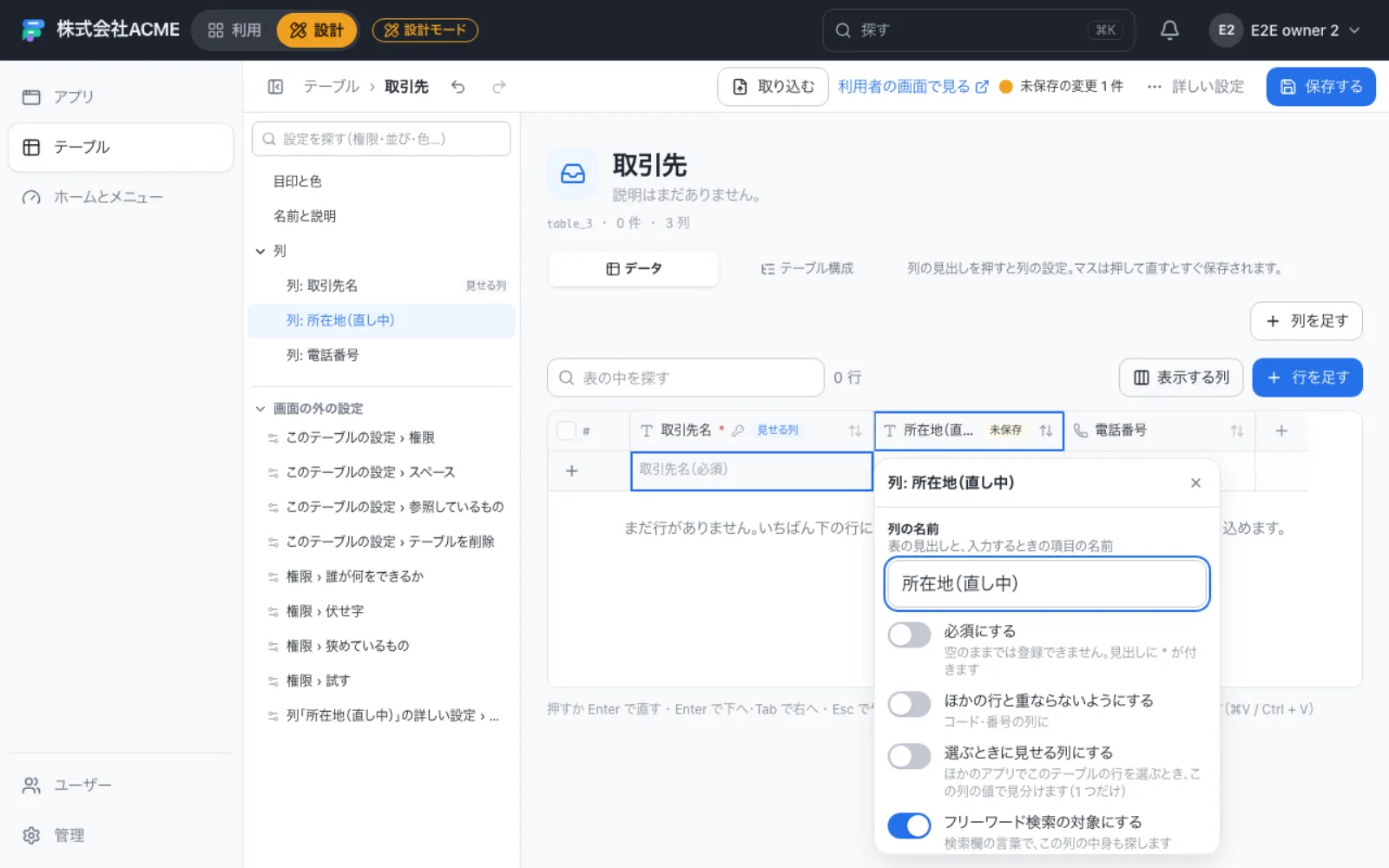Screen dimensions: 1389x868
Task: Focus the 表の中を探す search box
Action: point(685,378)
